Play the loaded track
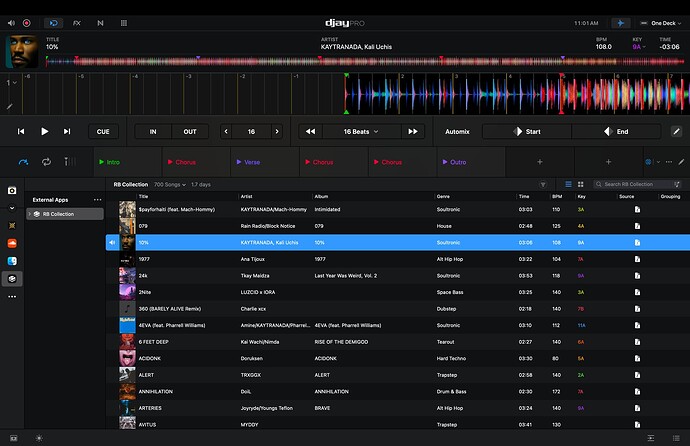The height and width of the screenshot is (446, 690). 44,132
